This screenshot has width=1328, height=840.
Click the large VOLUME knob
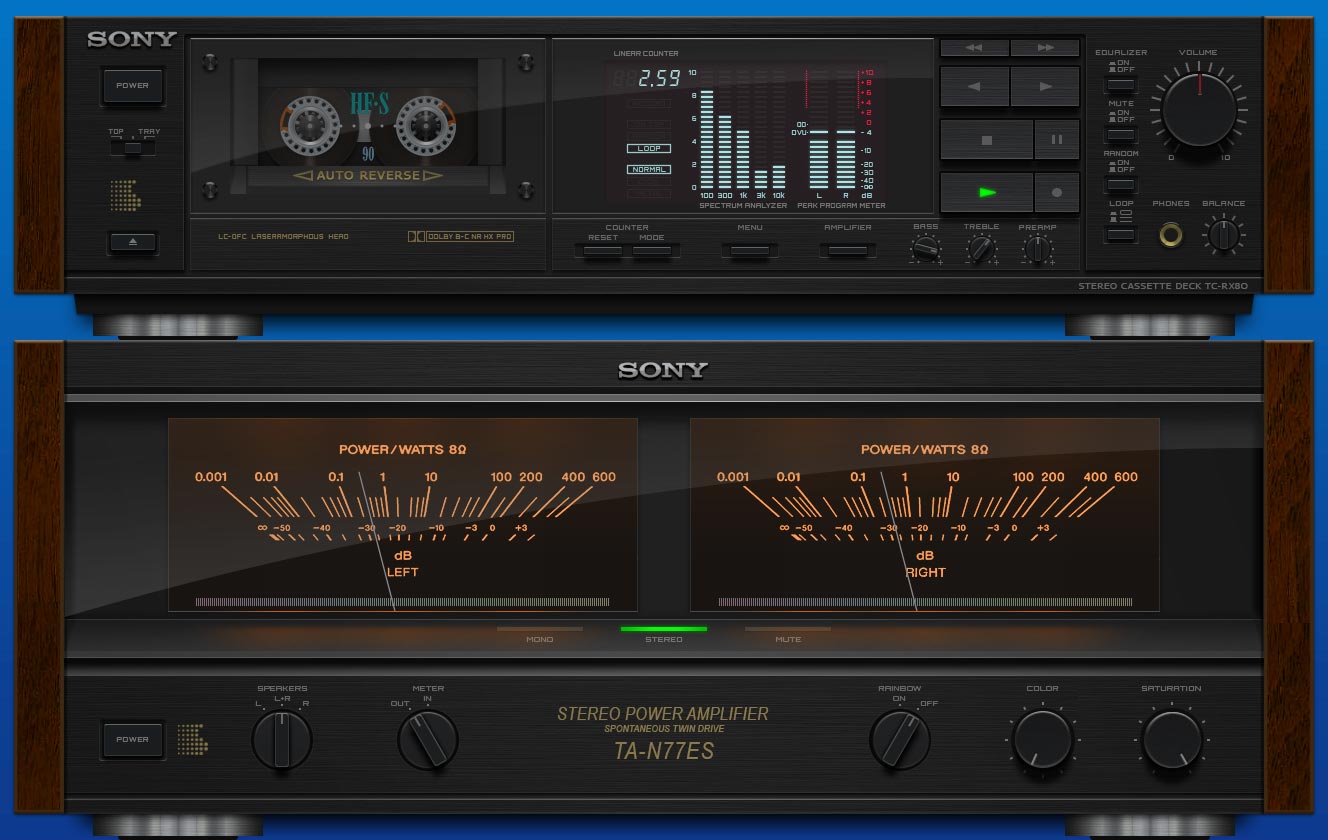click(x=1199, y=108)
